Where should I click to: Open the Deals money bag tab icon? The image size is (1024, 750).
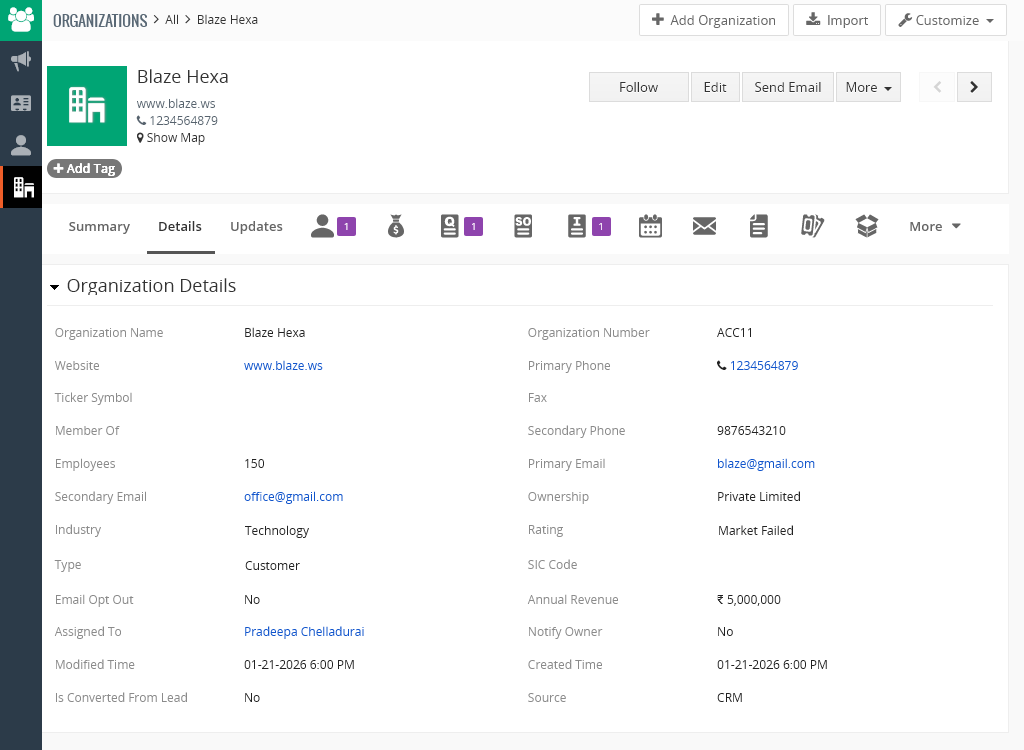396,226
